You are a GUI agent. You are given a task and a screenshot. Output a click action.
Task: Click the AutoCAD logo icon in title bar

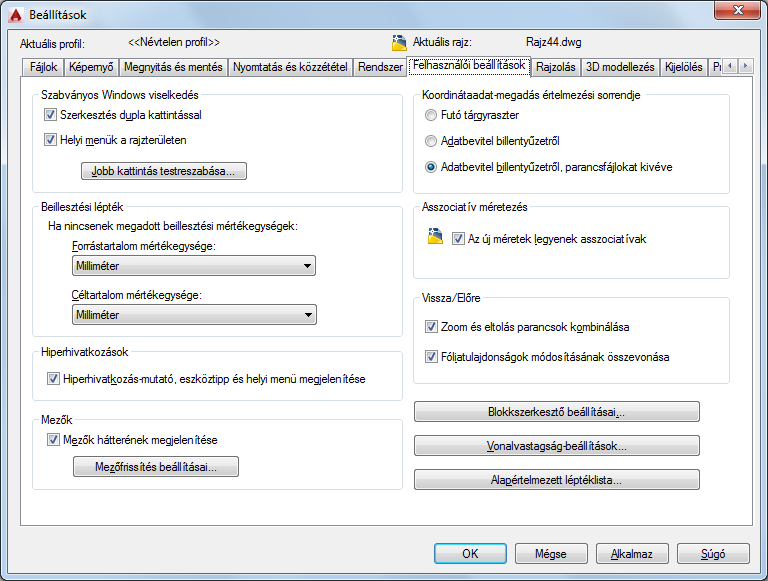(x=16, y=15)
